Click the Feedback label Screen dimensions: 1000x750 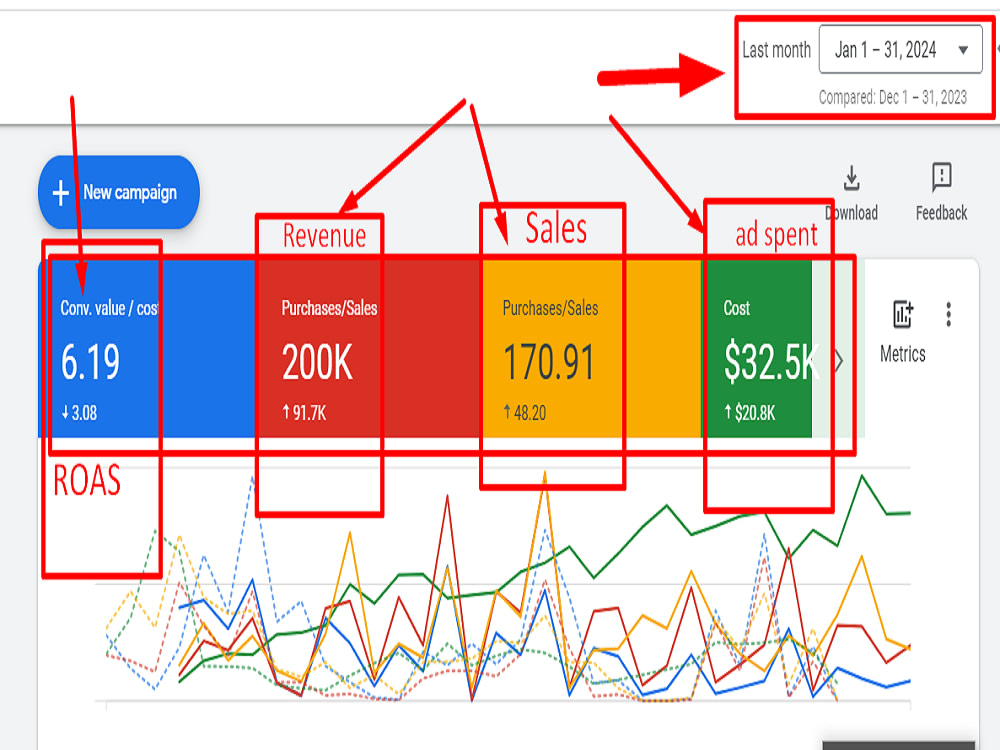click(941, 212)
